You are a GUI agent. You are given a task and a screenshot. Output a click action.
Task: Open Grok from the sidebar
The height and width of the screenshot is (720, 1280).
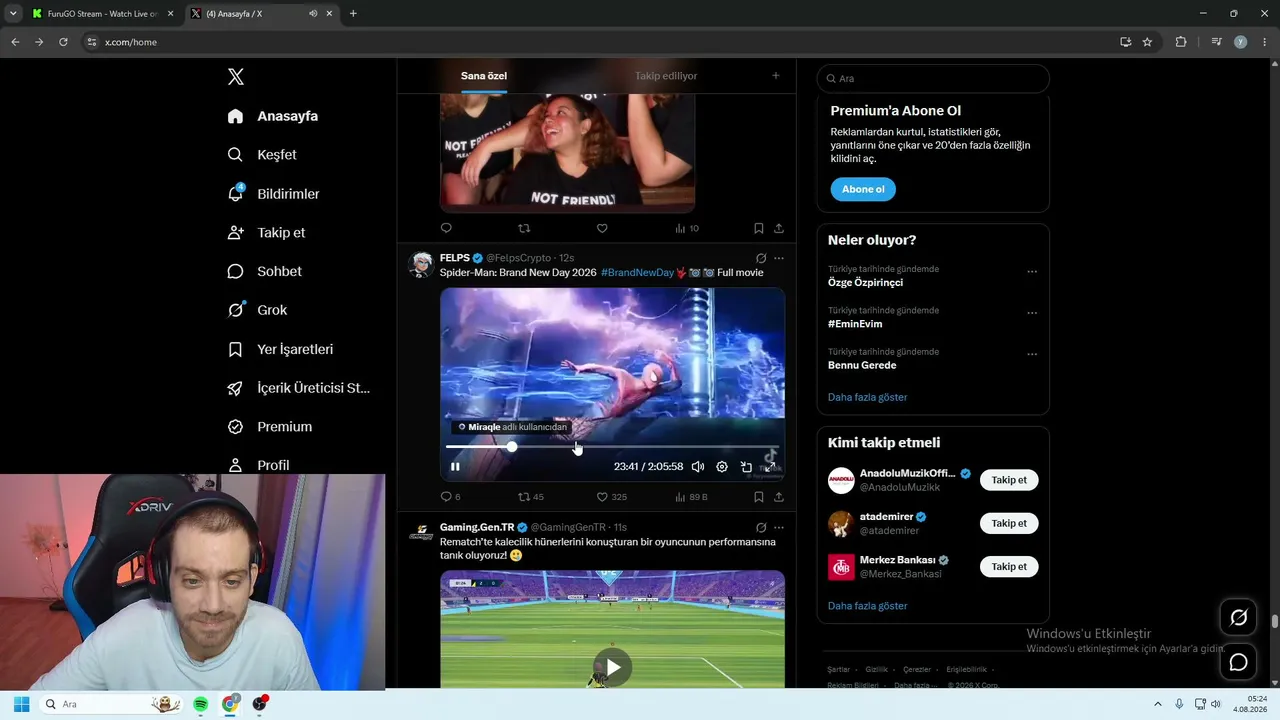pos(257,310)
